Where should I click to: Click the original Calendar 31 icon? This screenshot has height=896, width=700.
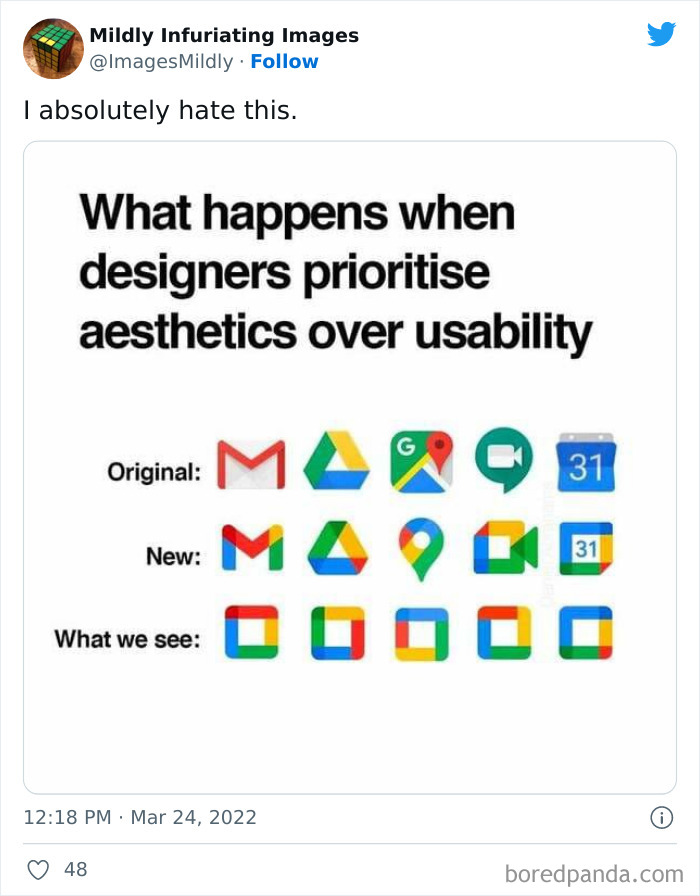587,463
